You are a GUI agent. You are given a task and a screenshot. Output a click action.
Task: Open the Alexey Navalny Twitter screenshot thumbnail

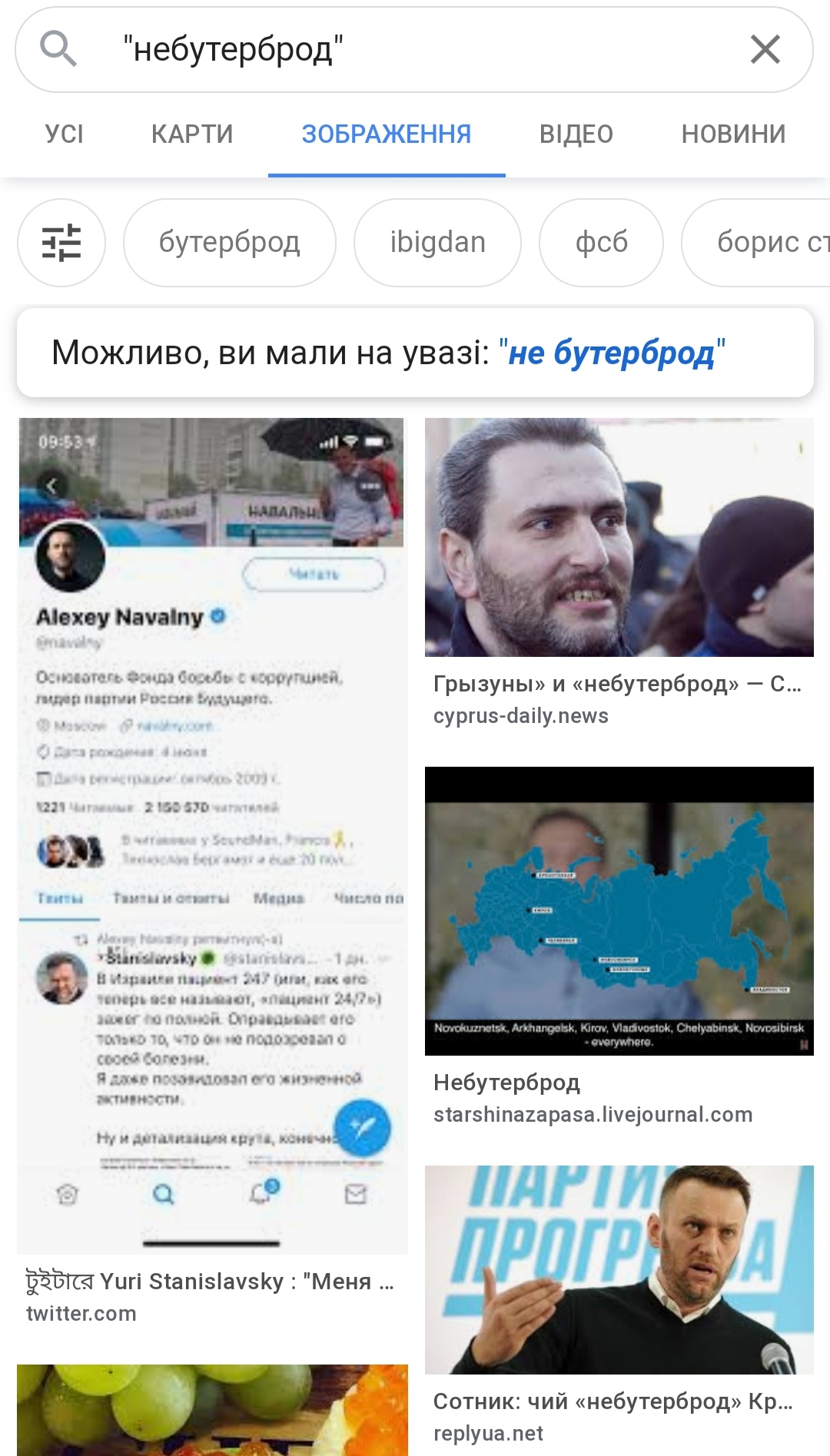click(x=212, y=835)
